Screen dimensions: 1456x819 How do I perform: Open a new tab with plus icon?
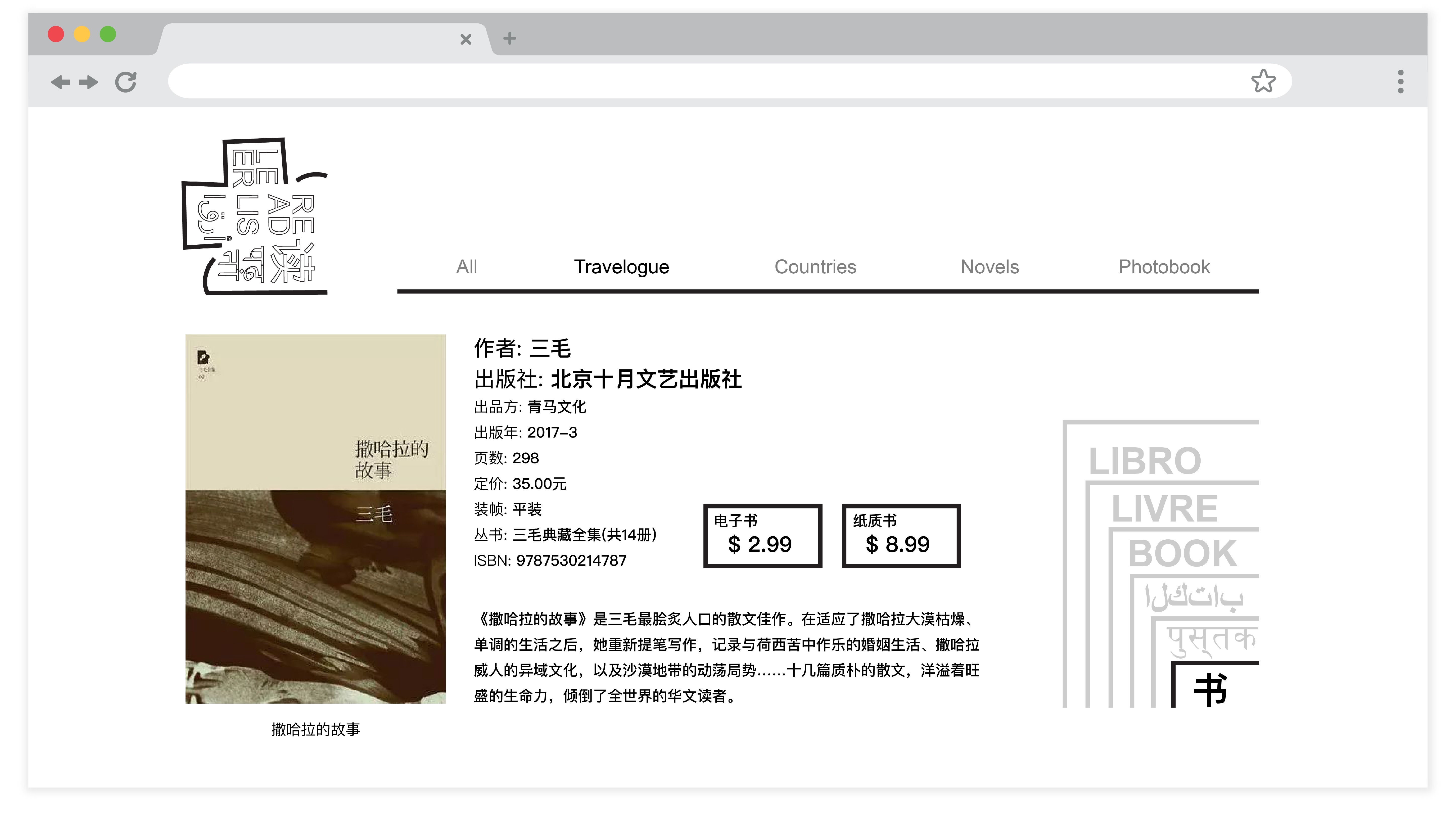point(509,38)
